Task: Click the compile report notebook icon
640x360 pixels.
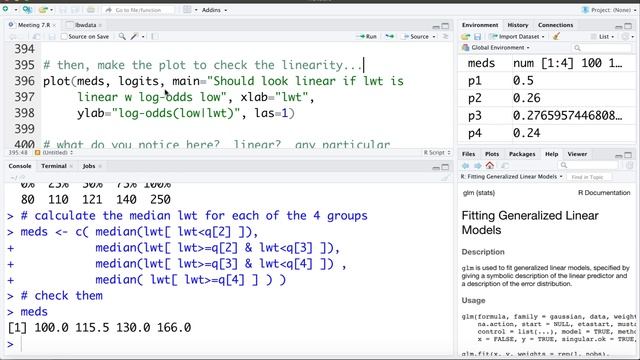Action: pyautogui.click(x=155, y=36)
